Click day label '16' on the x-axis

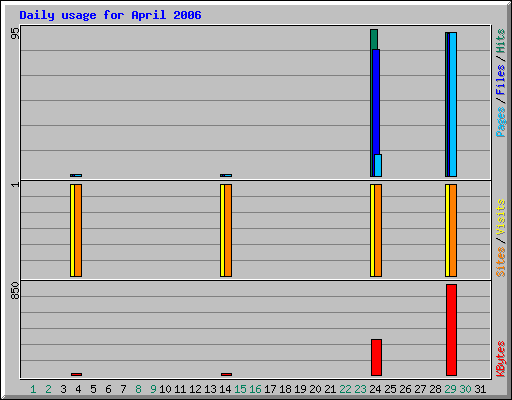tap(255, 389)
